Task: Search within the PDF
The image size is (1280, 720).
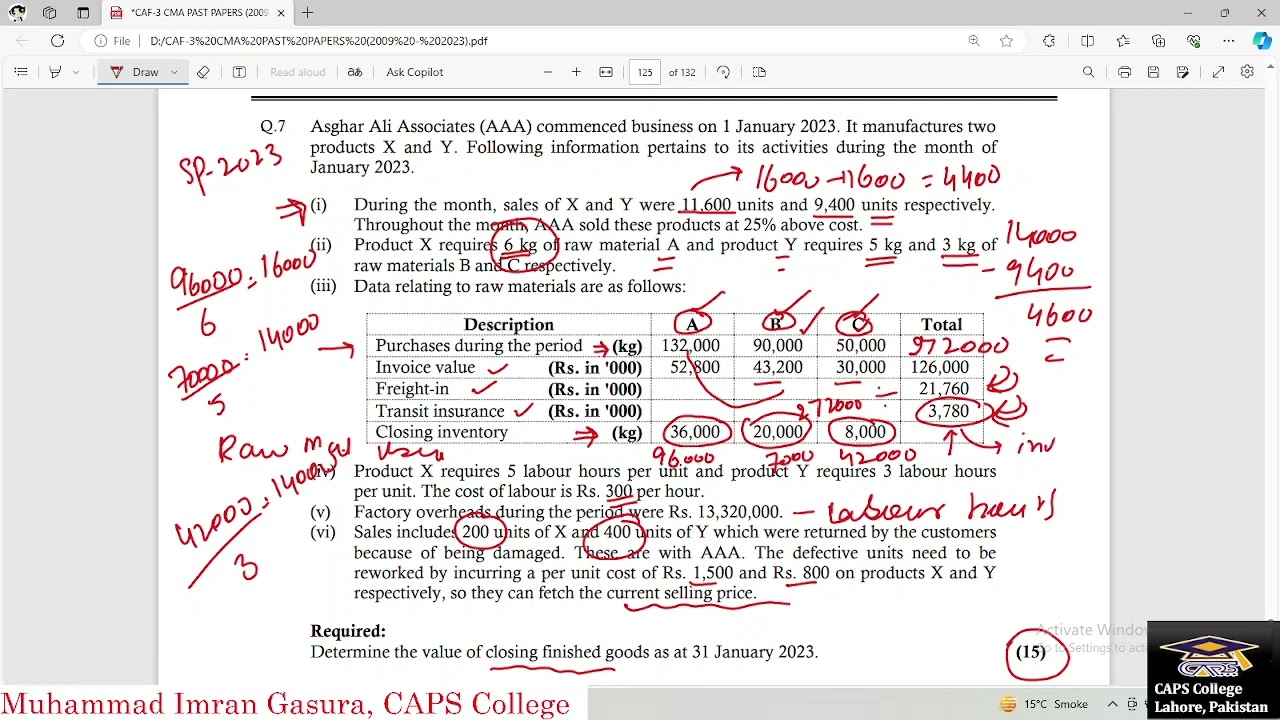Action: (x=1089, y=72)
